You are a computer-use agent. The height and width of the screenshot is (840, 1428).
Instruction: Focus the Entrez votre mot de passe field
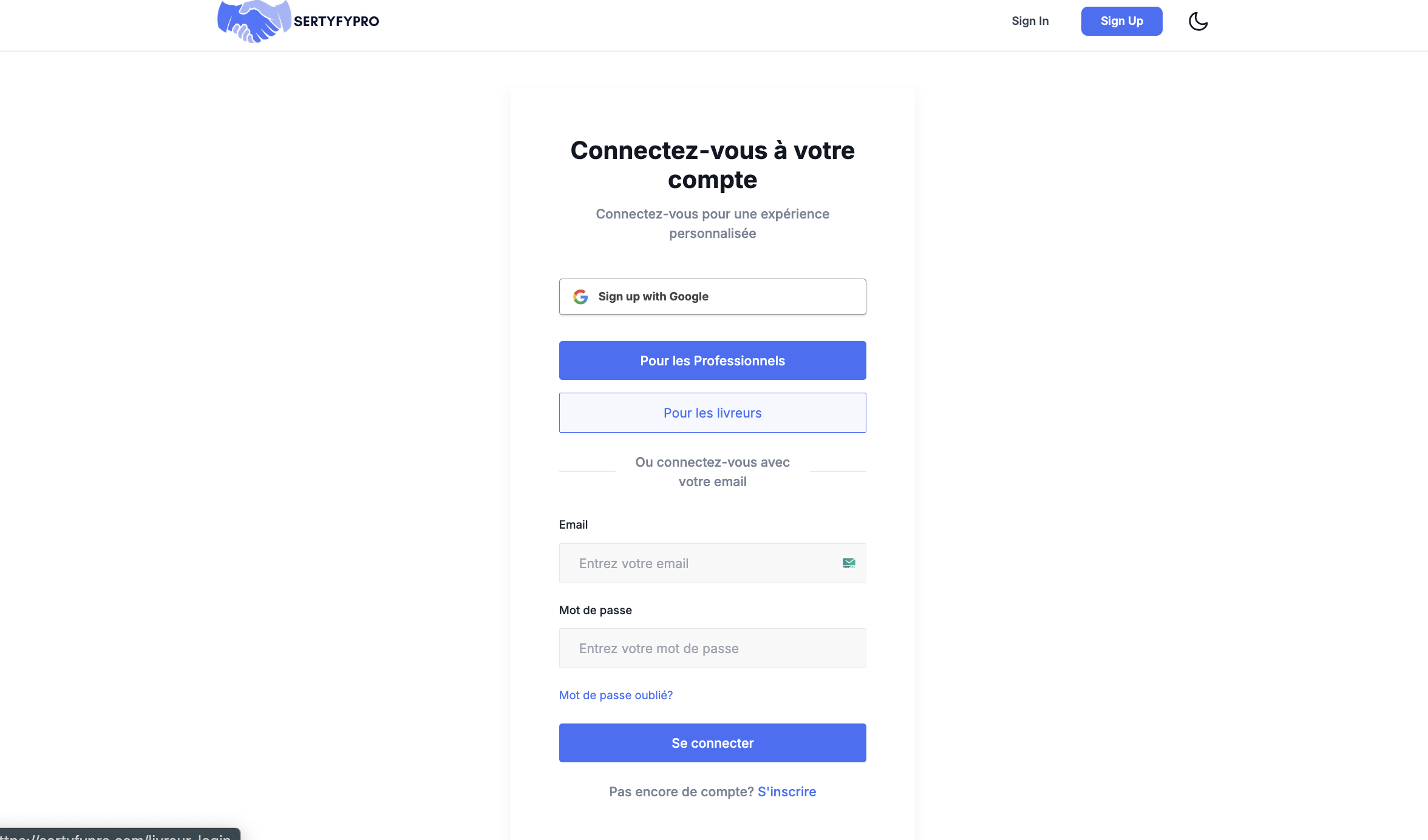pyautogui.click(x=712, y=648)
